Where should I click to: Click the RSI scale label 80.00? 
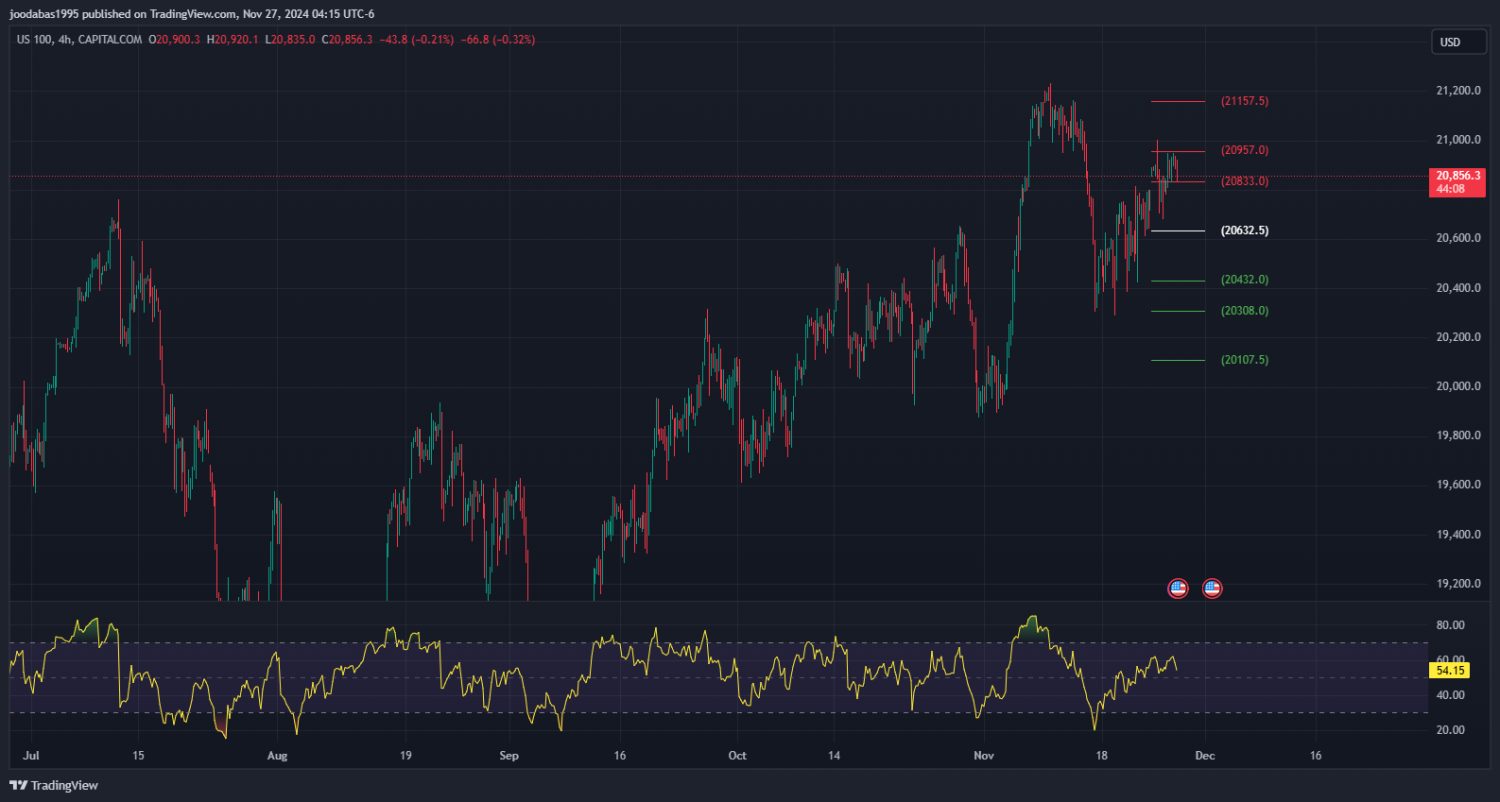coord(1451,626)
